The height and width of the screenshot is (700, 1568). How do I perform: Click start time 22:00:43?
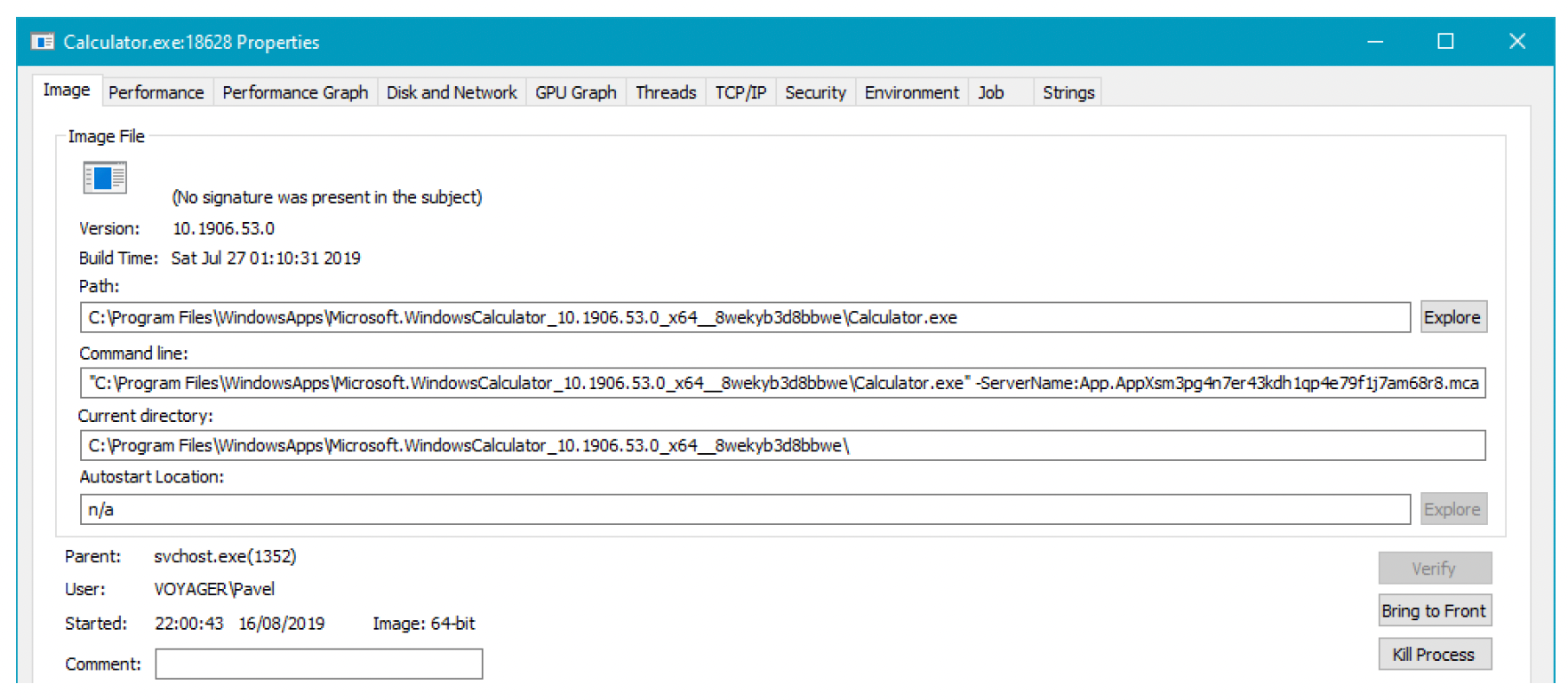[189, 624]
